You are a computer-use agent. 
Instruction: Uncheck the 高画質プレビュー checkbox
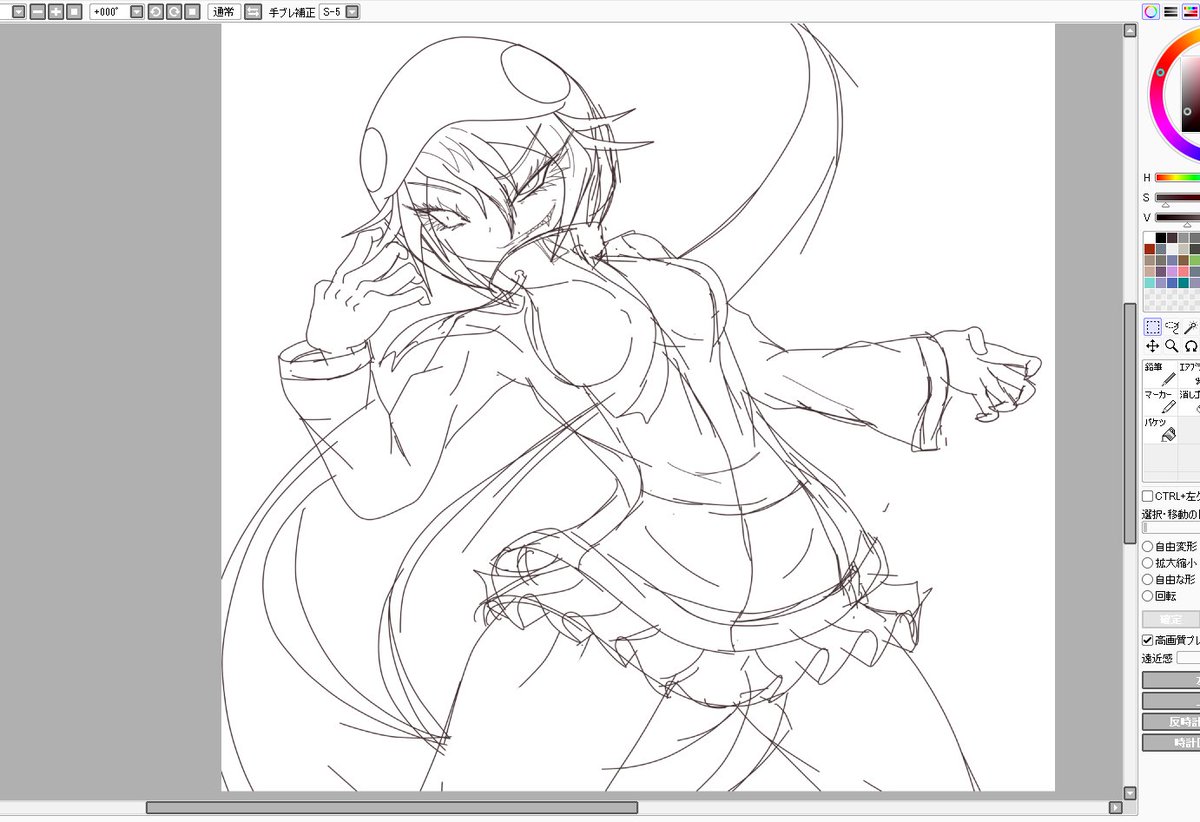pos(1147,640)
